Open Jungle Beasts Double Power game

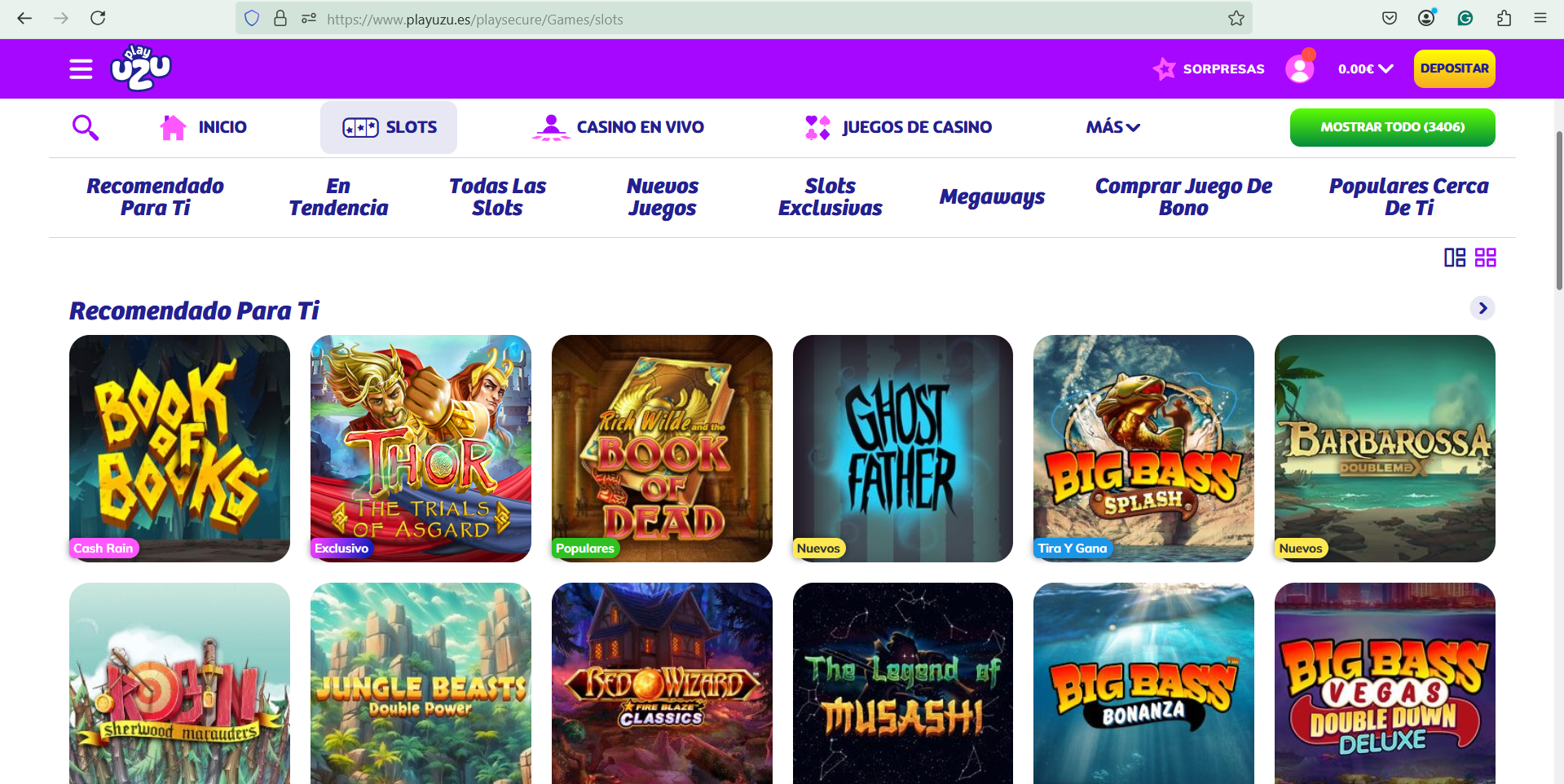pyautogui.click(x=421, y=683)
